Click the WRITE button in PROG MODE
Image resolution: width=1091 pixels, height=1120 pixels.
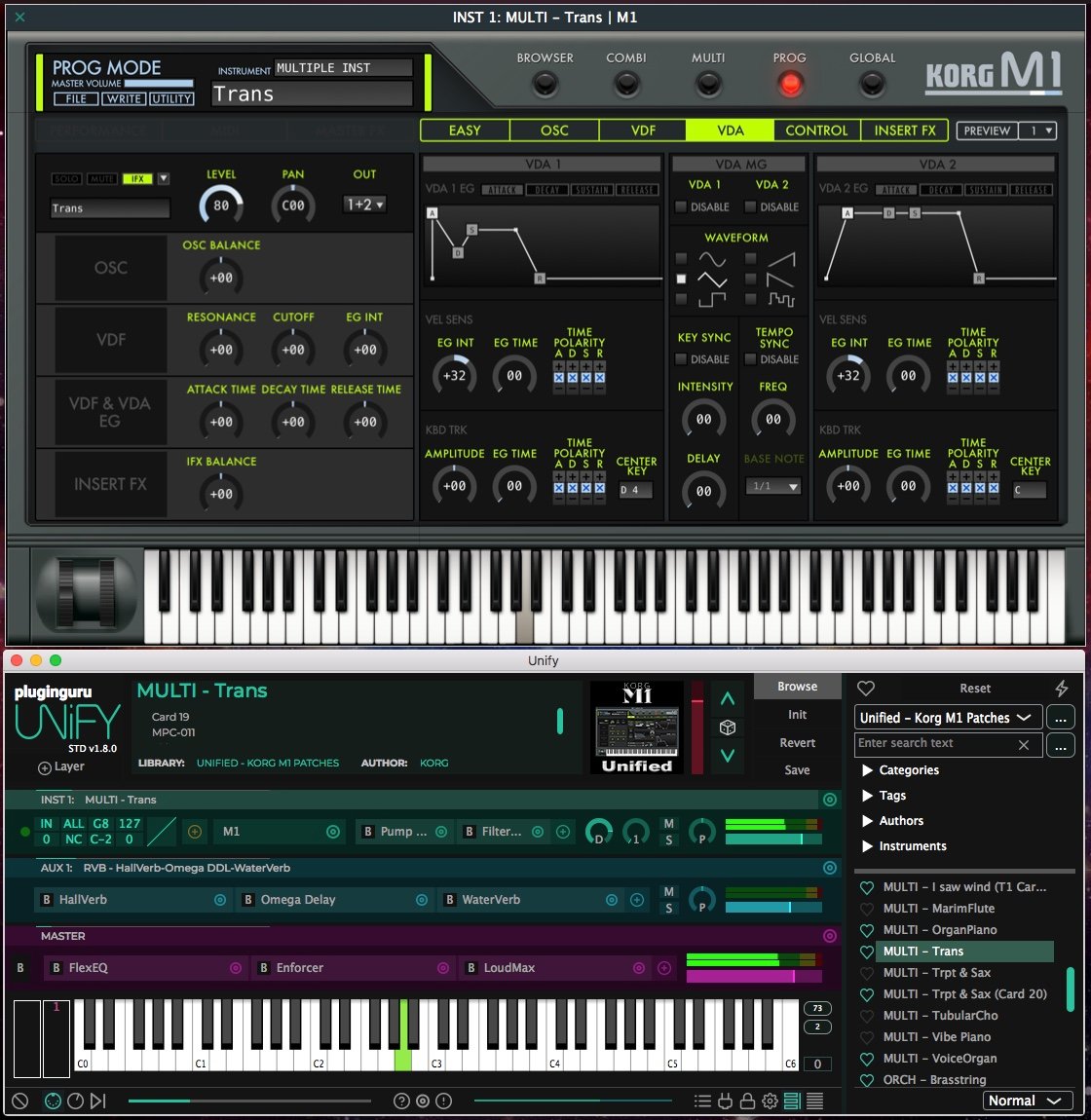tap(124, 98)
